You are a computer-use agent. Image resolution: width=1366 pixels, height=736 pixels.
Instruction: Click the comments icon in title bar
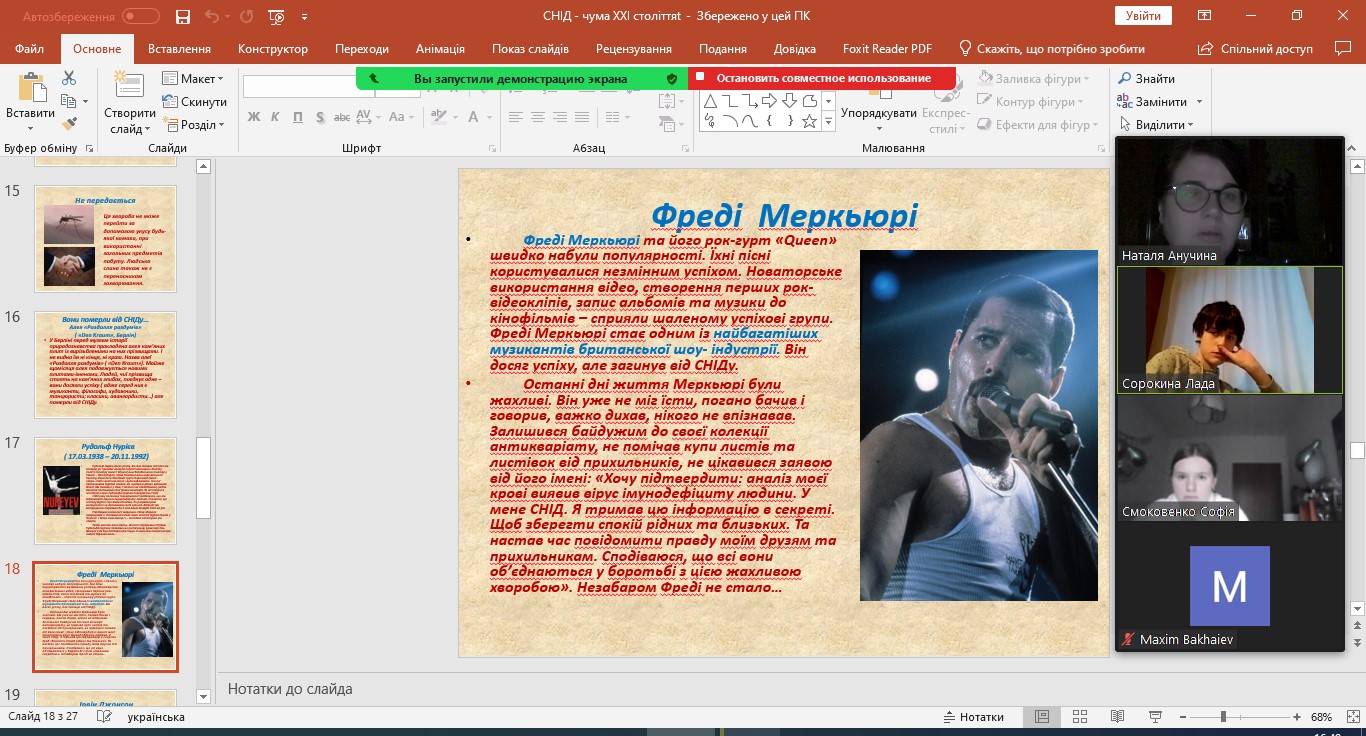[1342, 48]
